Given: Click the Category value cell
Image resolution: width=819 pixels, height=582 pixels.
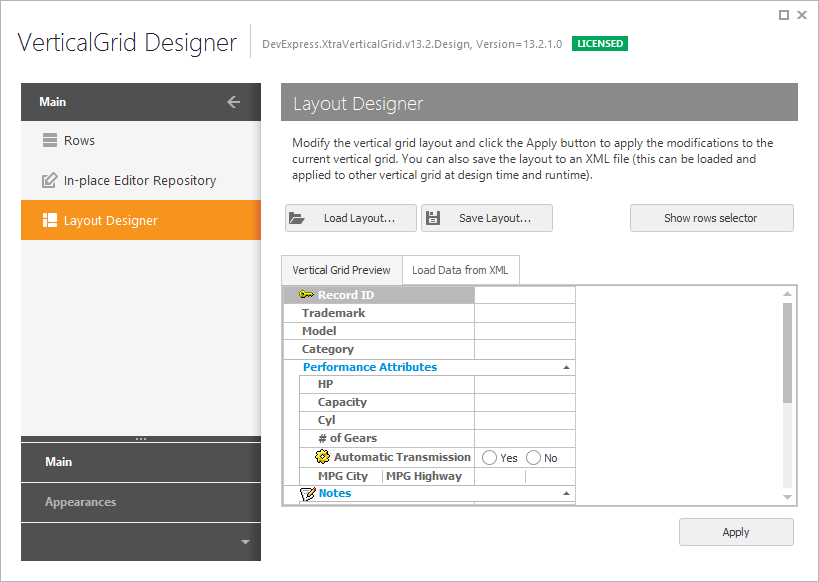Looking at the screenshot, I should pos(525,349).
